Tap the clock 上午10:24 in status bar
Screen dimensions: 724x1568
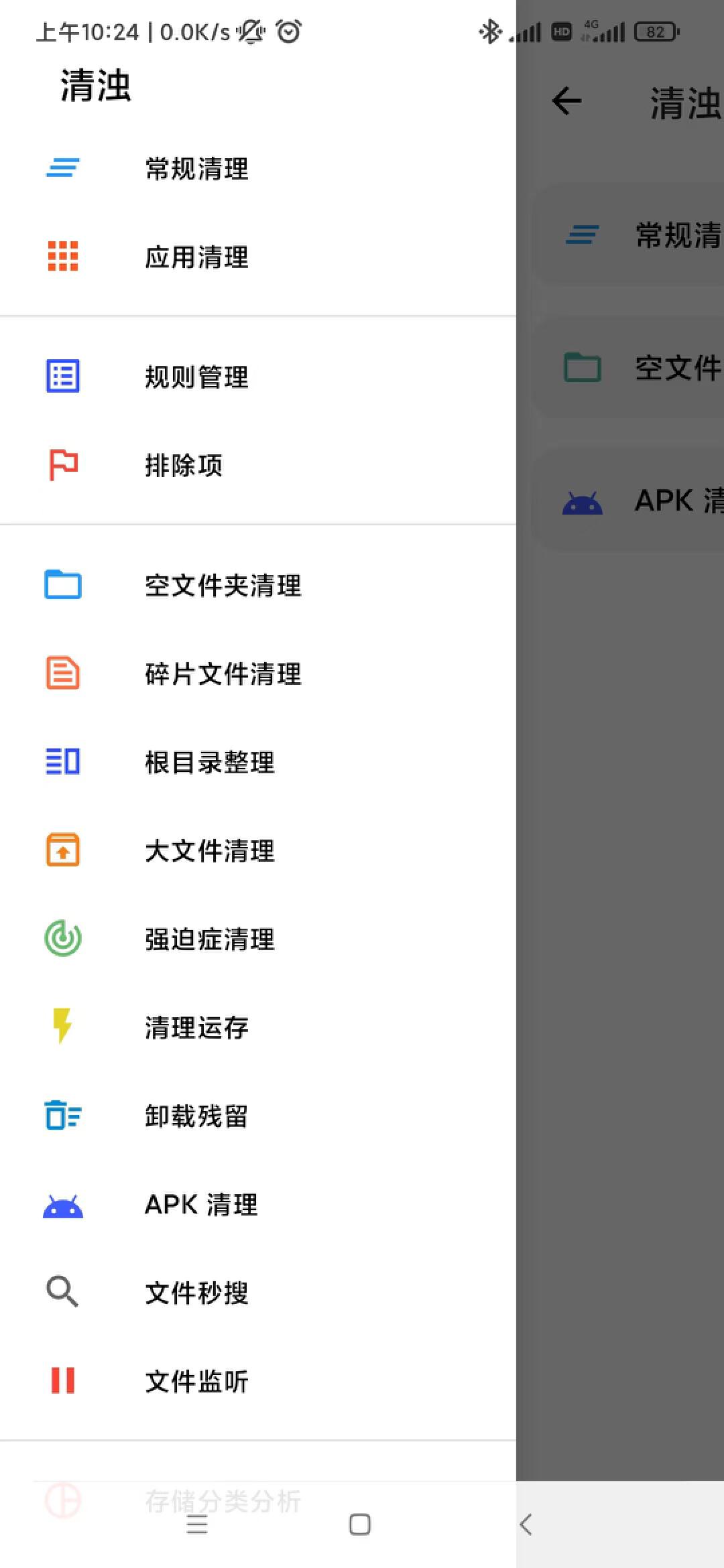87,31
